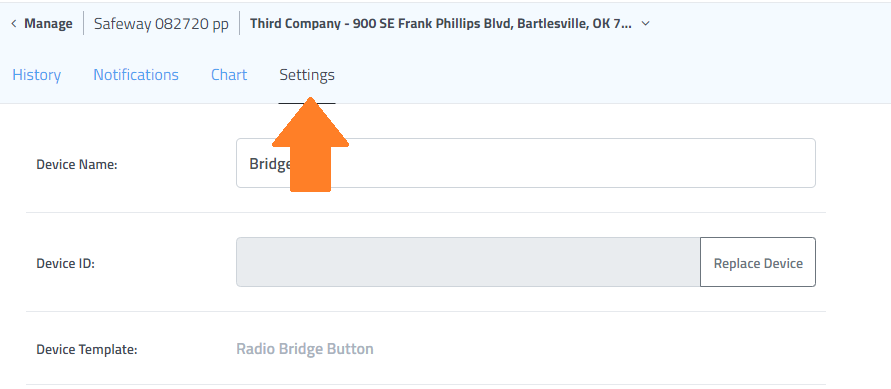This screenshot has height=389, width=891.
Task: Click the back chevron beside Manage
Action: point(14,24)
